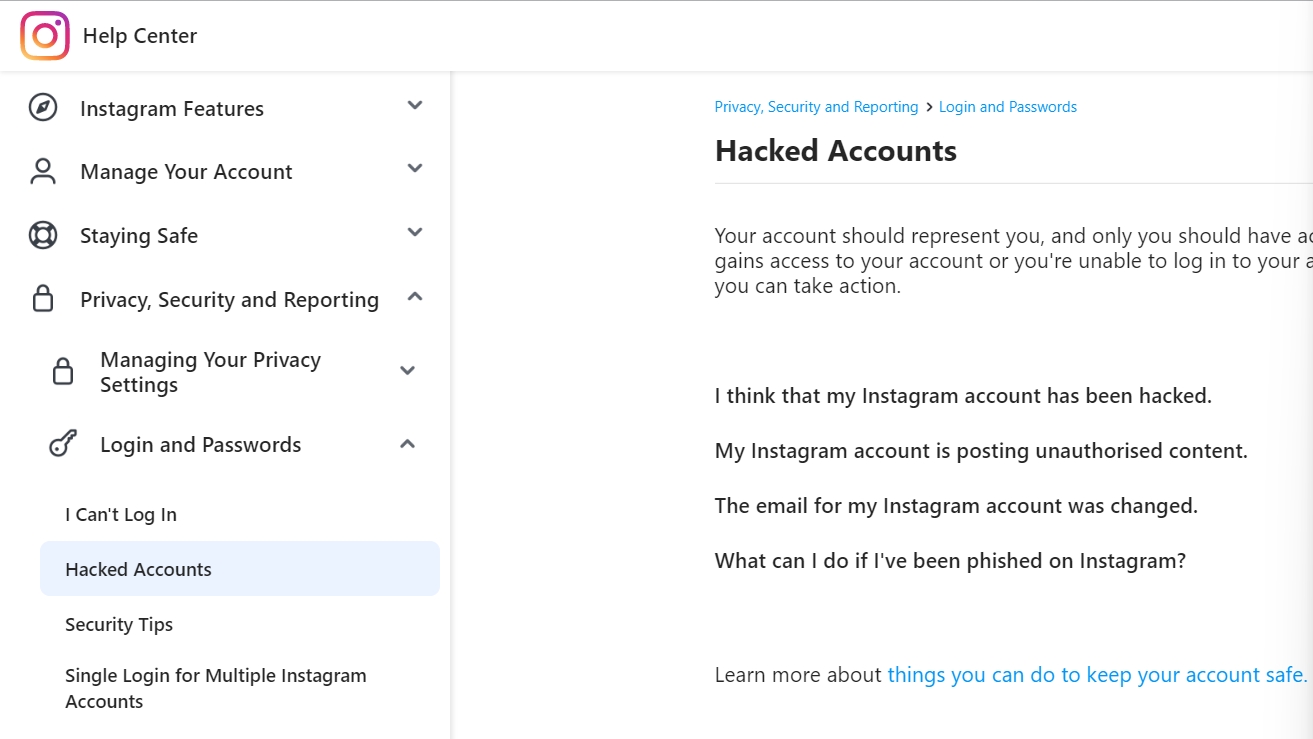Screen dimensions: 1313x739
Task: Open the I Can't Log In page
Action: pyautogui.click(x=121, y=515)
